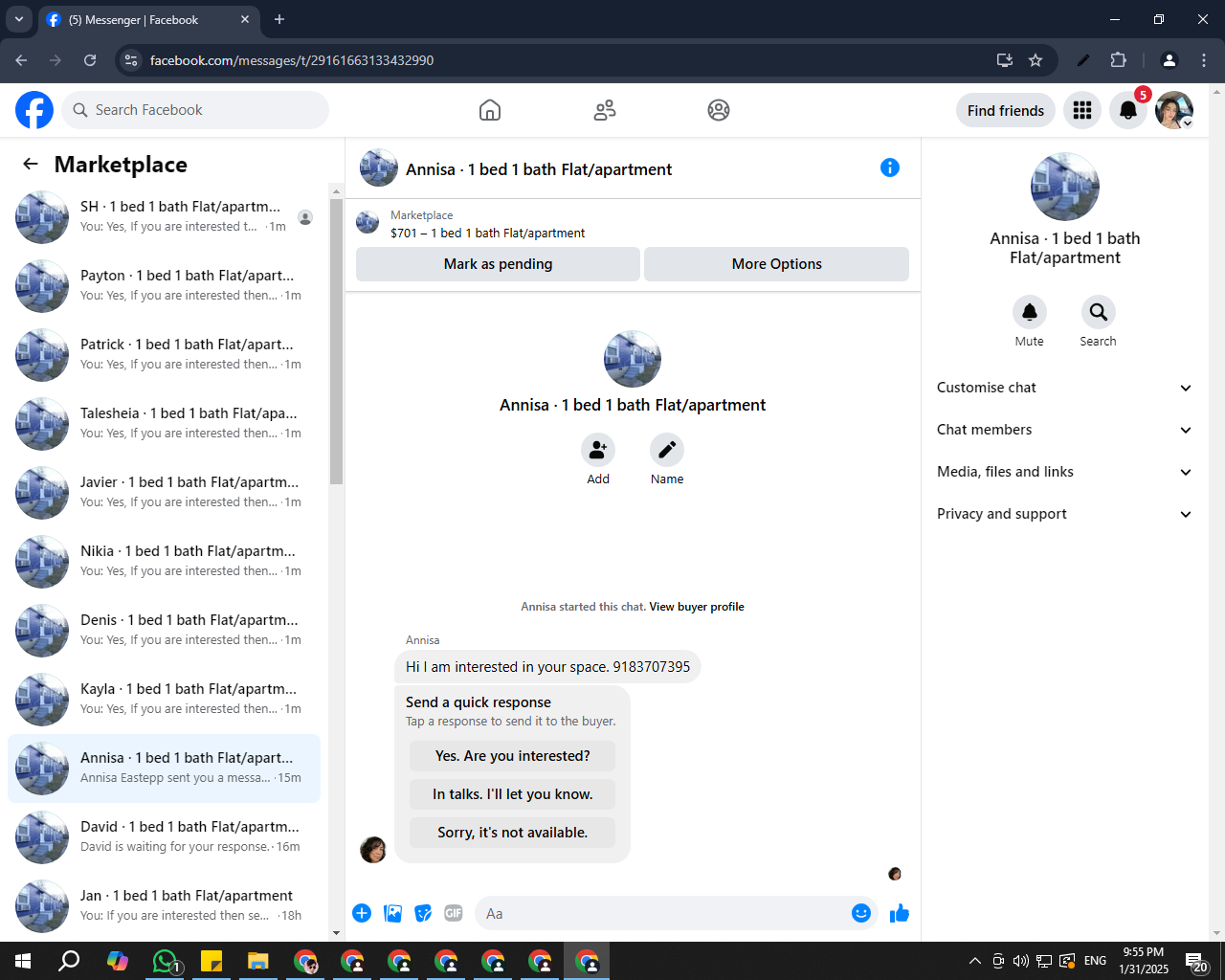1225x980 pixels.
Task: Focus the Search Facebook field
Action: [195, 110]
